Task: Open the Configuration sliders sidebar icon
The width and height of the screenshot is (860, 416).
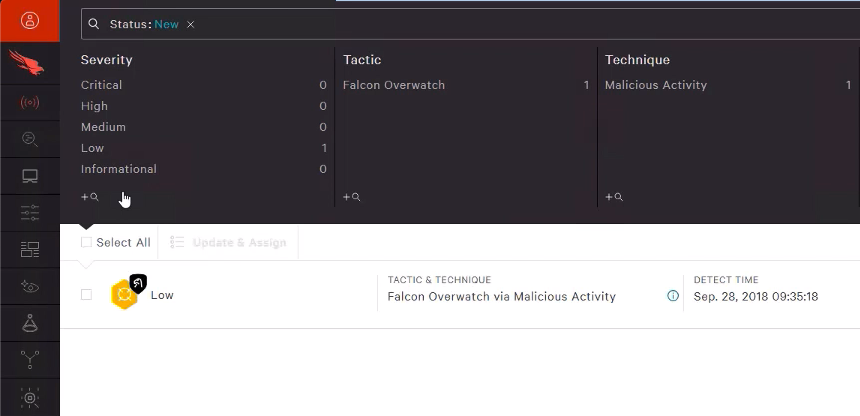Action: (30, 213)
